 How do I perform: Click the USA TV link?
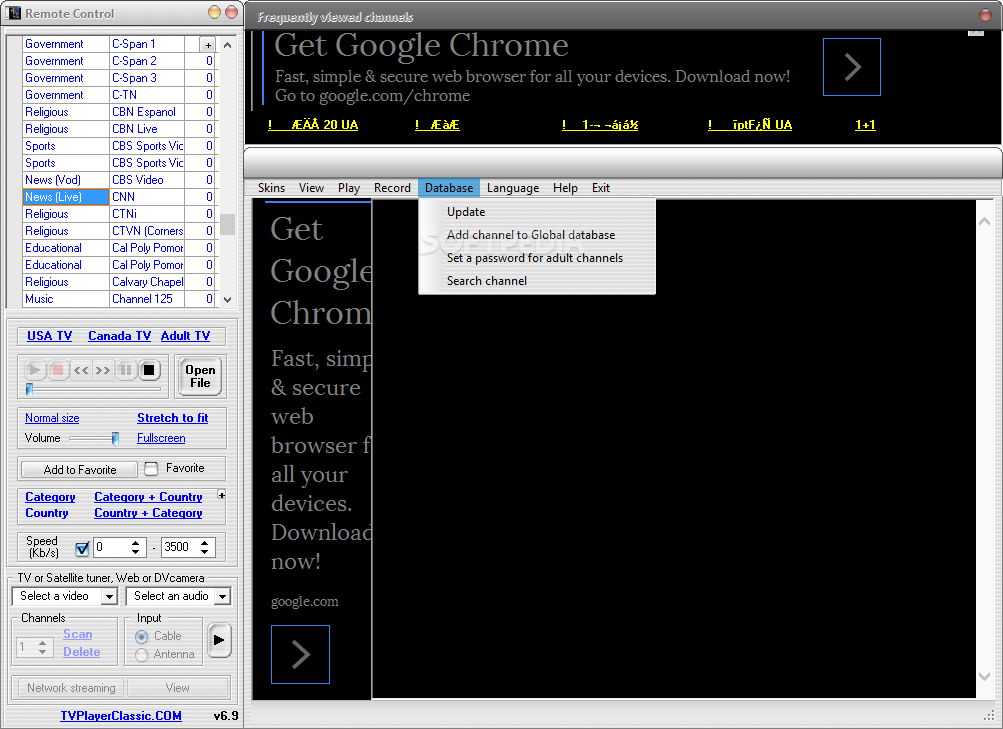49,336
